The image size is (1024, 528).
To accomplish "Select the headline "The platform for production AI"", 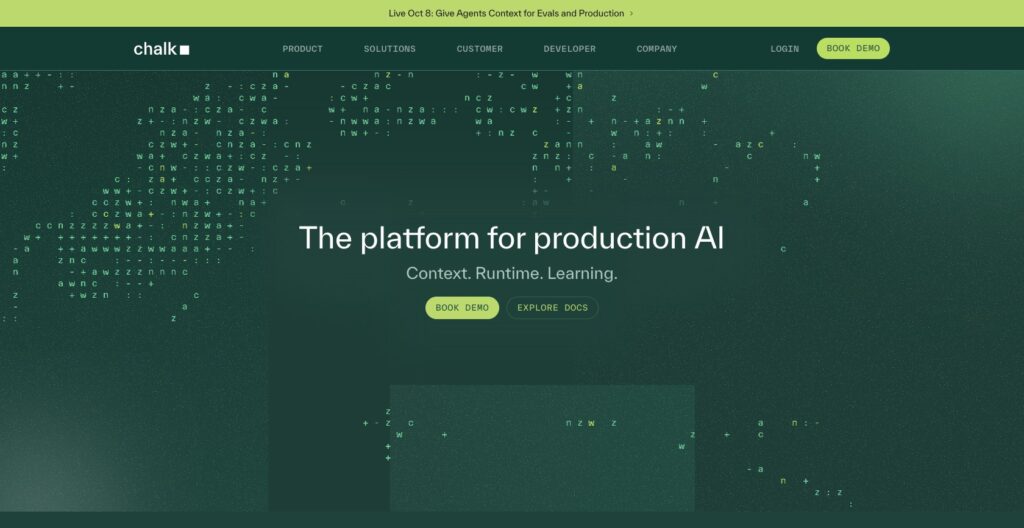I will [511, 238].
